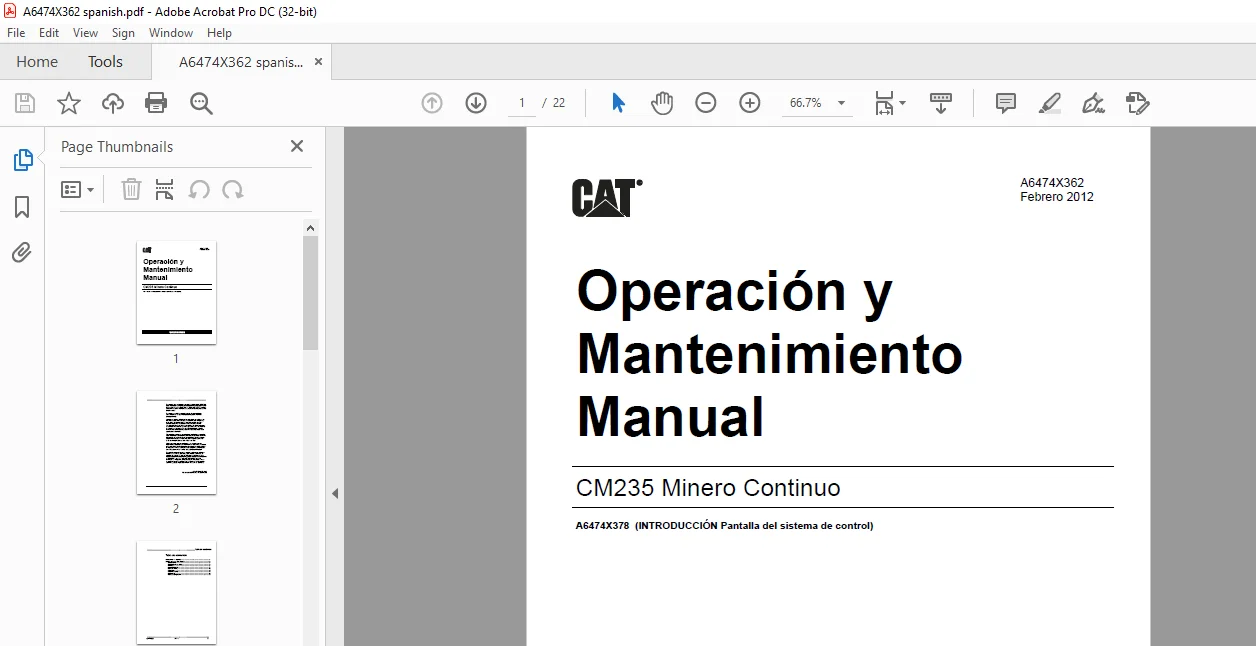Click the CAT logo on page
The width and height of the screenshot is (1256, 646).
tap(607, 197)
